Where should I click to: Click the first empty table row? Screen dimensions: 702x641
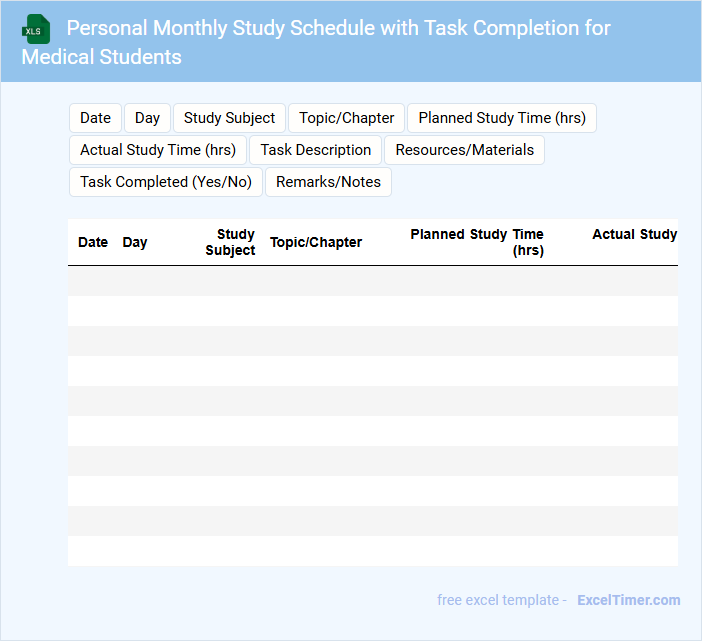click(372, 281)
